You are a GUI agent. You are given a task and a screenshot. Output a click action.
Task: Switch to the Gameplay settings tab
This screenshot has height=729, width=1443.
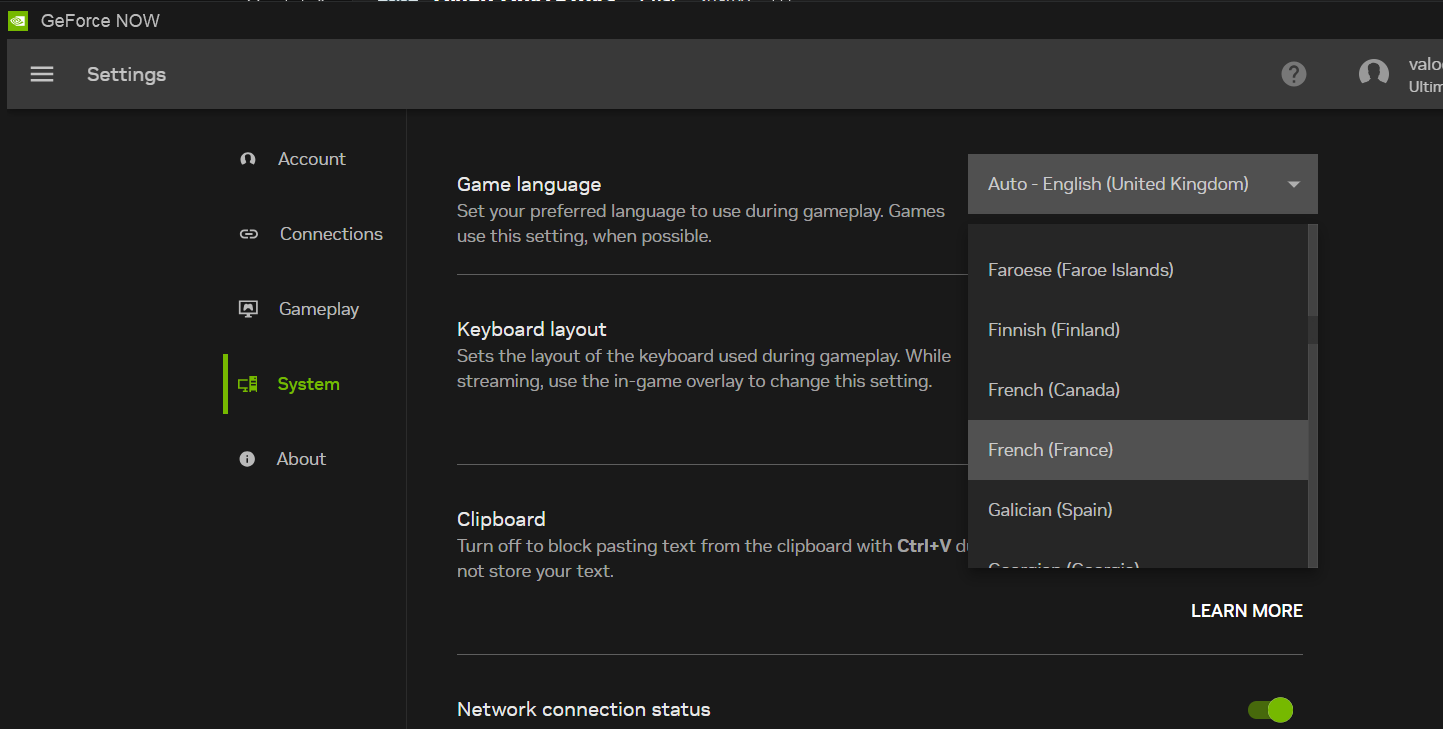point(318,309)
